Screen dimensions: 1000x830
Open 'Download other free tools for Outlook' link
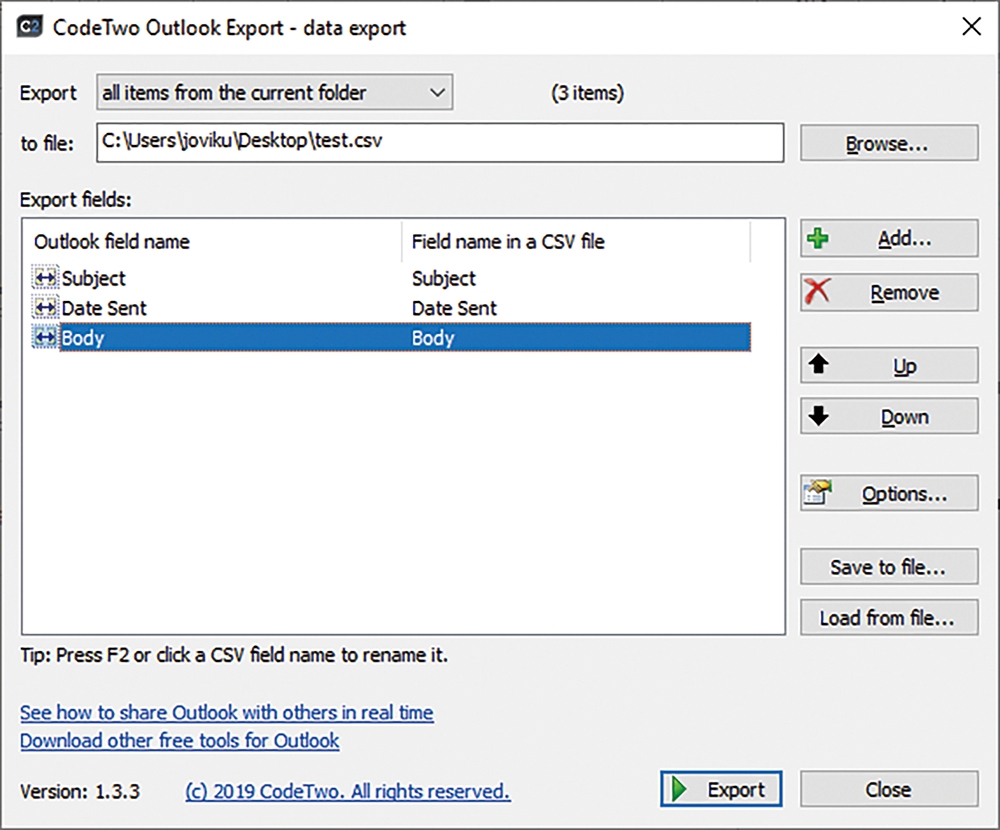pos(179,740)
